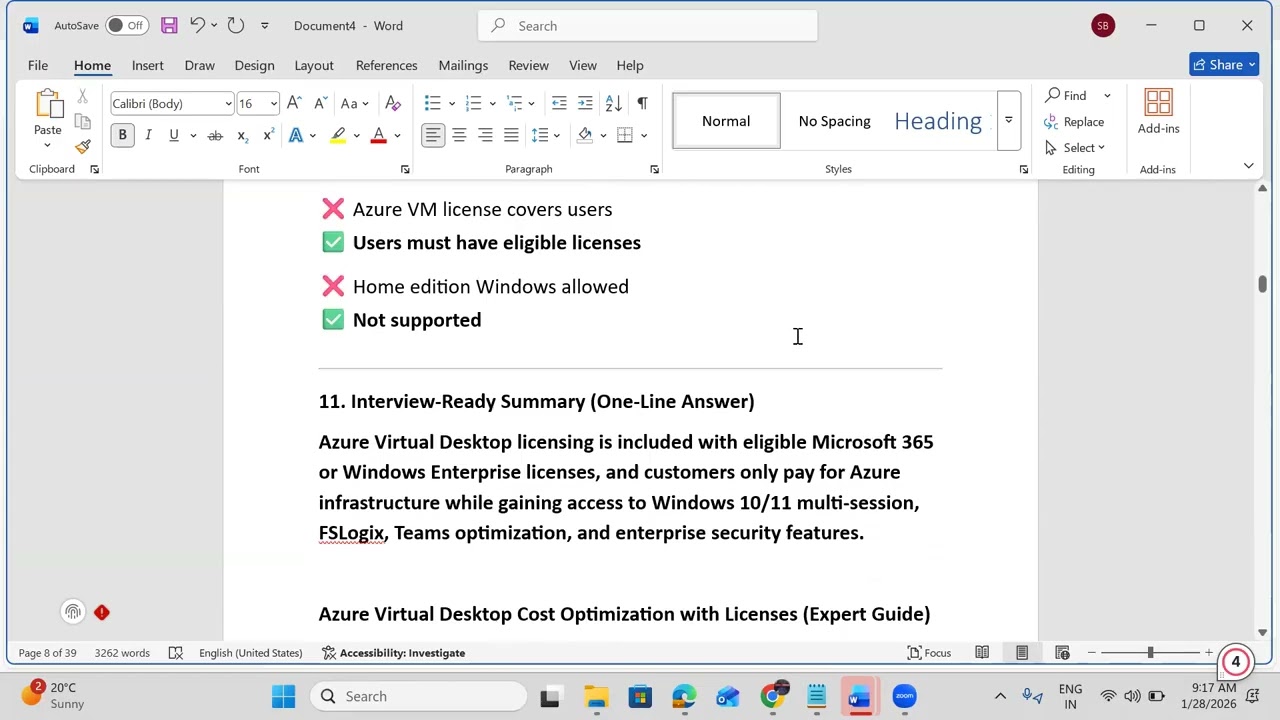Toggle Focus mode in status bar

pos(929,653)
